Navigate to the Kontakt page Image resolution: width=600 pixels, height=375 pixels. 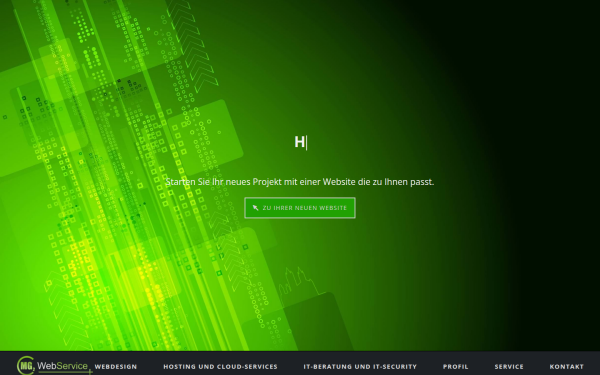(x=567, y=367)
